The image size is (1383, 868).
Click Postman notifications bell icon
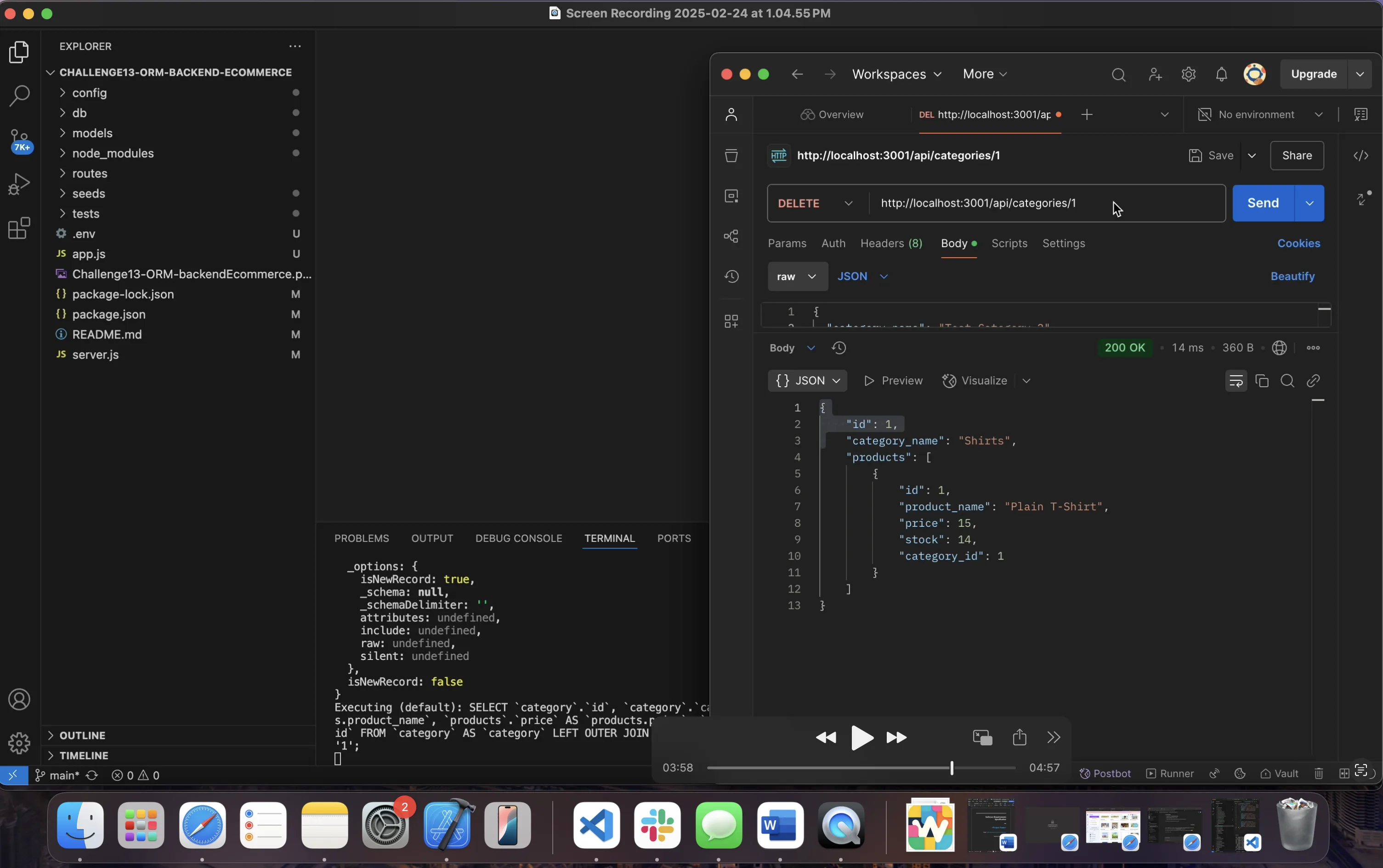click(x=1221, y=74)
